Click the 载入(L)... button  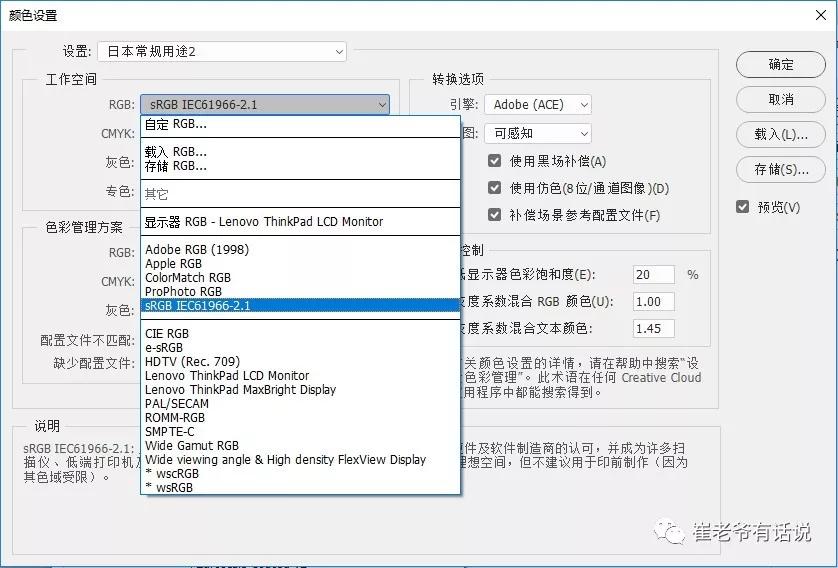coord(780,134)
